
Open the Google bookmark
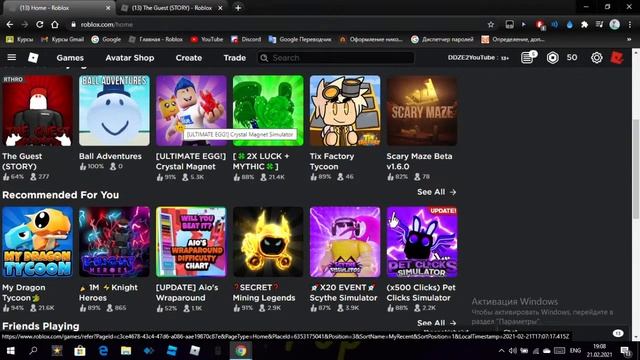[106, 40]
